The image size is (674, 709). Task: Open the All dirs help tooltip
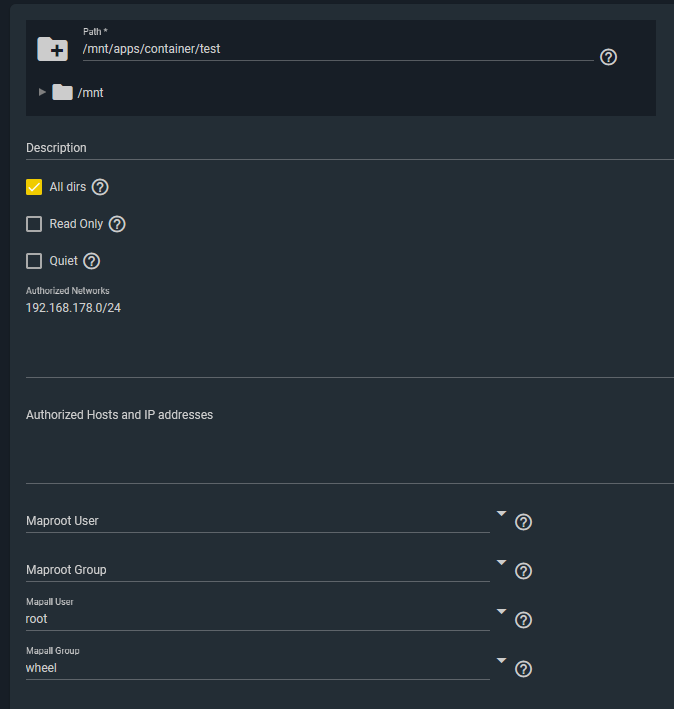coord(100,187)
